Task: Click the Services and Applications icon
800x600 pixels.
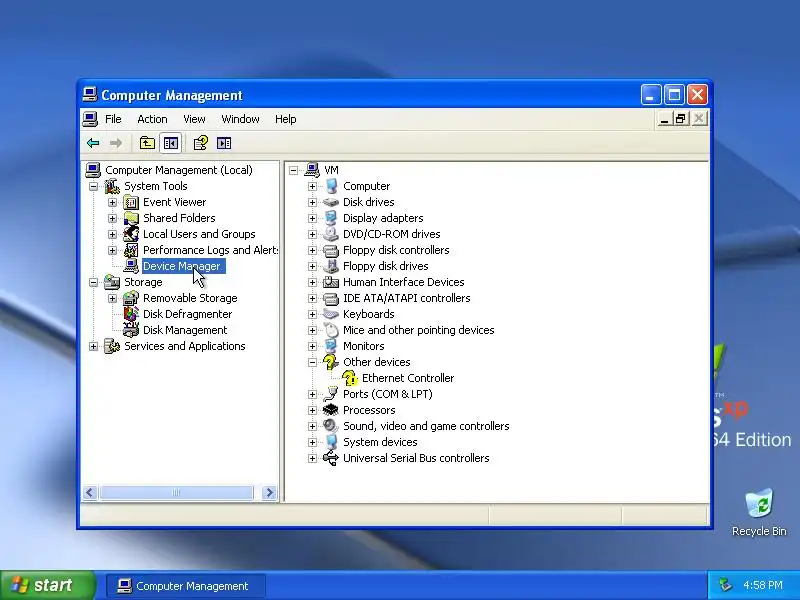Action: pyautogui.click(x=112, y=346)
